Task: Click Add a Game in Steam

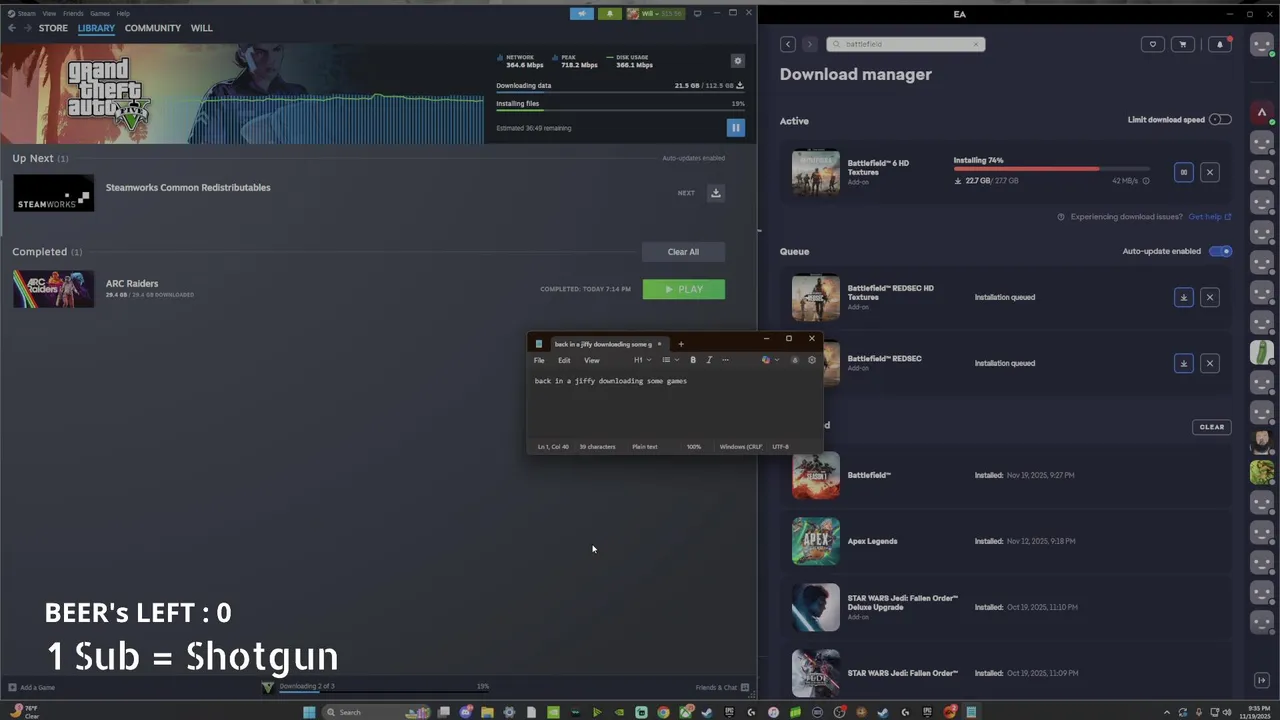Action: pyautogui.click(x=32, y=687)
